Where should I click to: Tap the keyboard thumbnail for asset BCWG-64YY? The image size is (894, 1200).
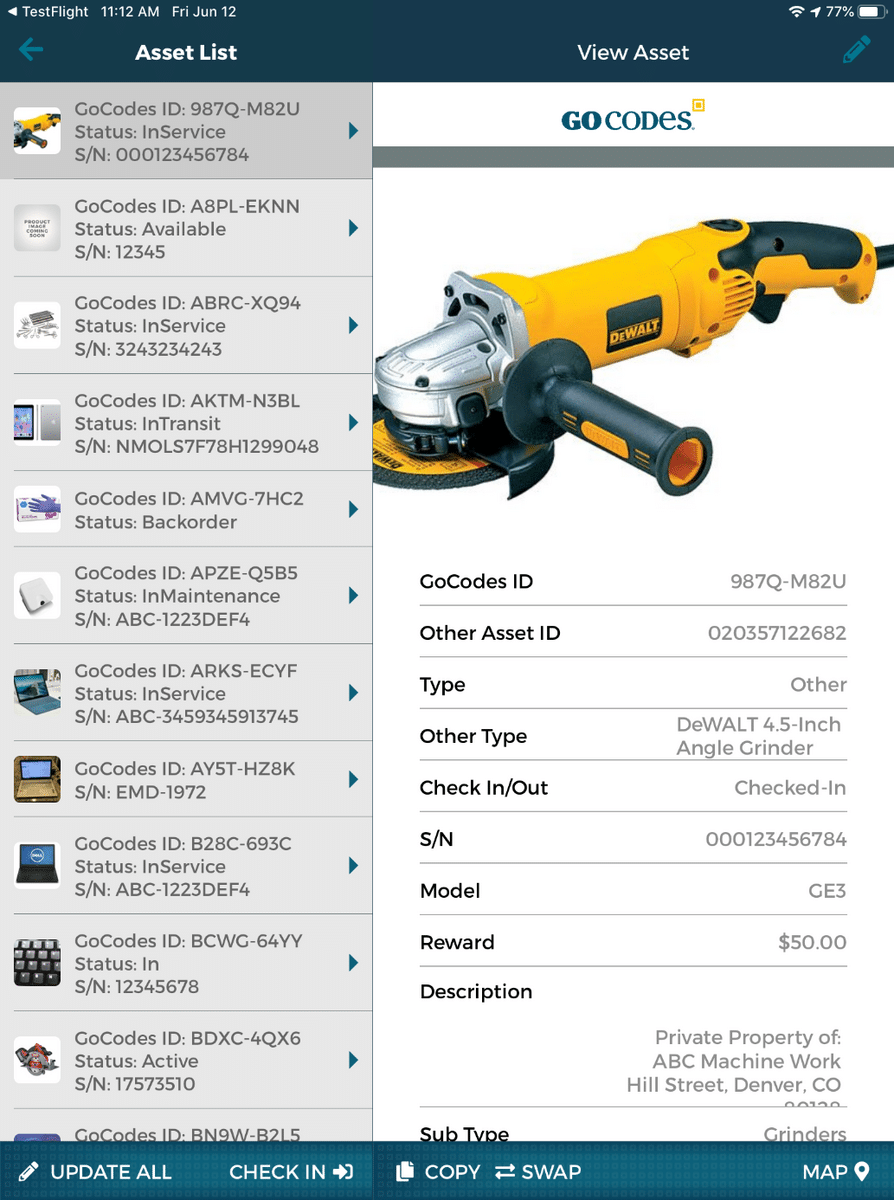pyautogui.click(x=37, y=963)
